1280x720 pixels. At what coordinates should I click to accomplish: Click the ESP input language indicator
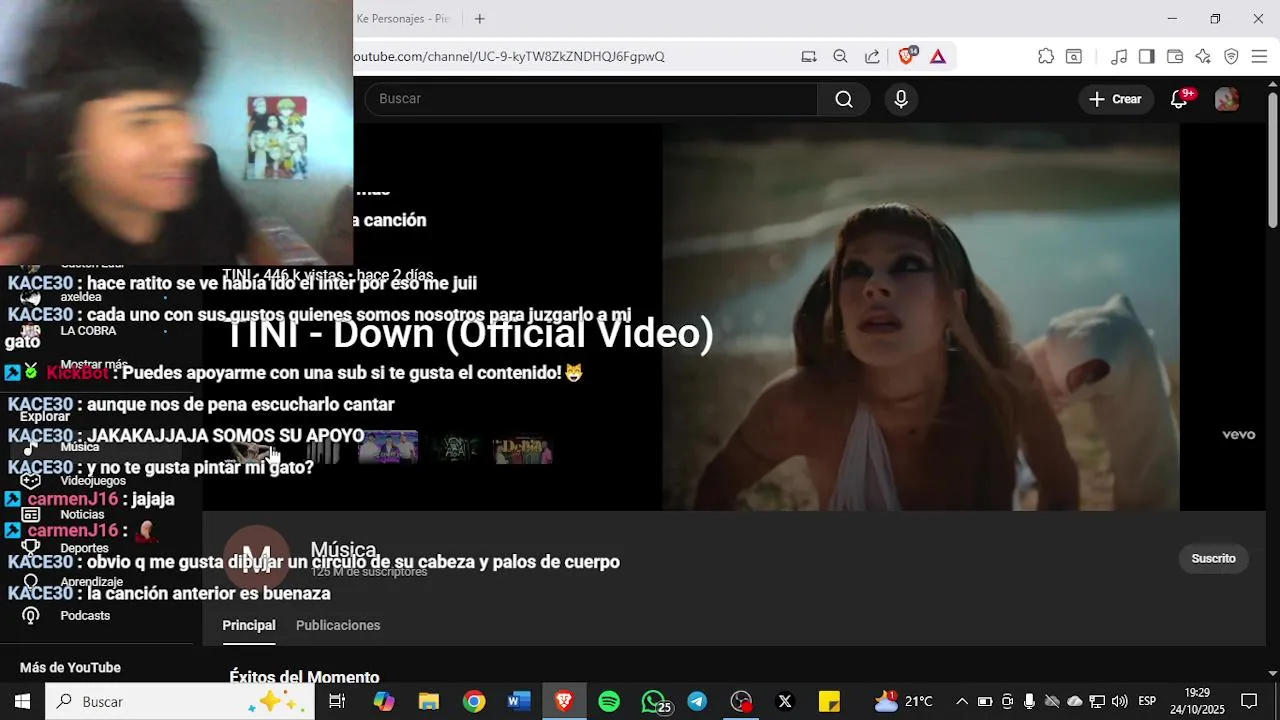[x=1147, y=701]
